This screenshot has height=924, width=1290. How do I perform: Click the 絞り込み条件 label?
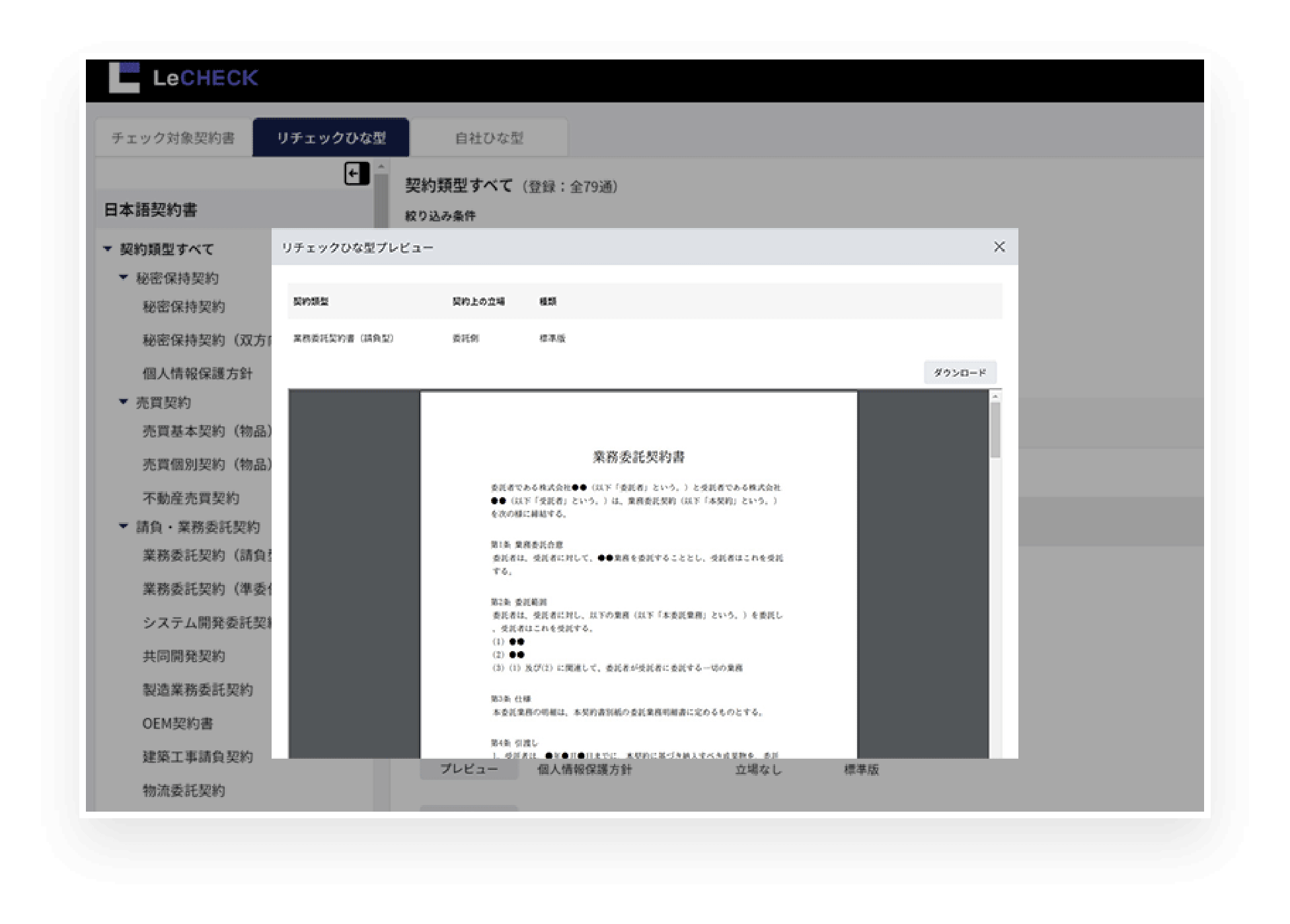[x=440, y=215]
